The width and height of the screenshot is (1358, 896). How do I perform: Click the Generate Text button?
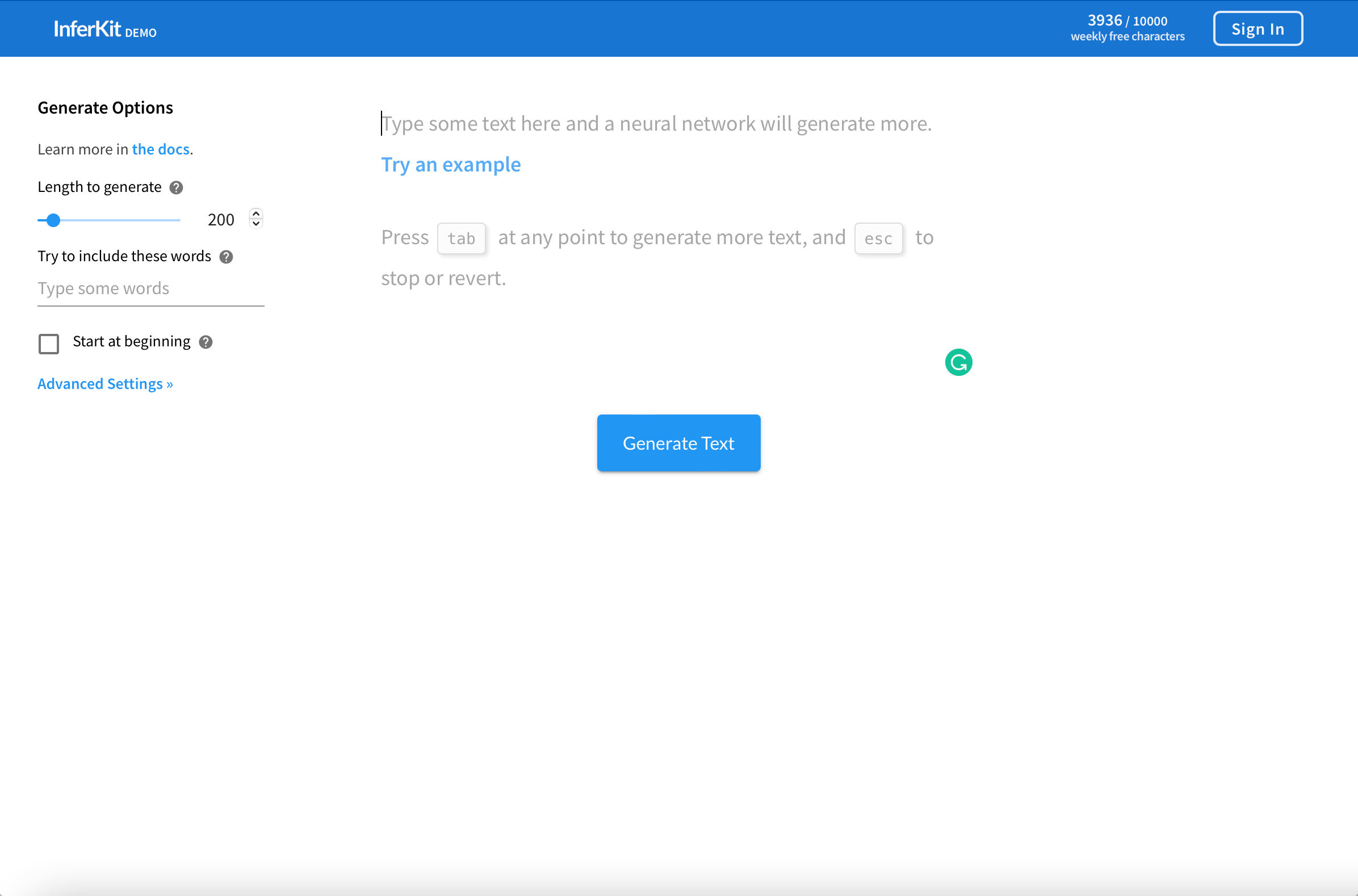[x=679, y=443]
